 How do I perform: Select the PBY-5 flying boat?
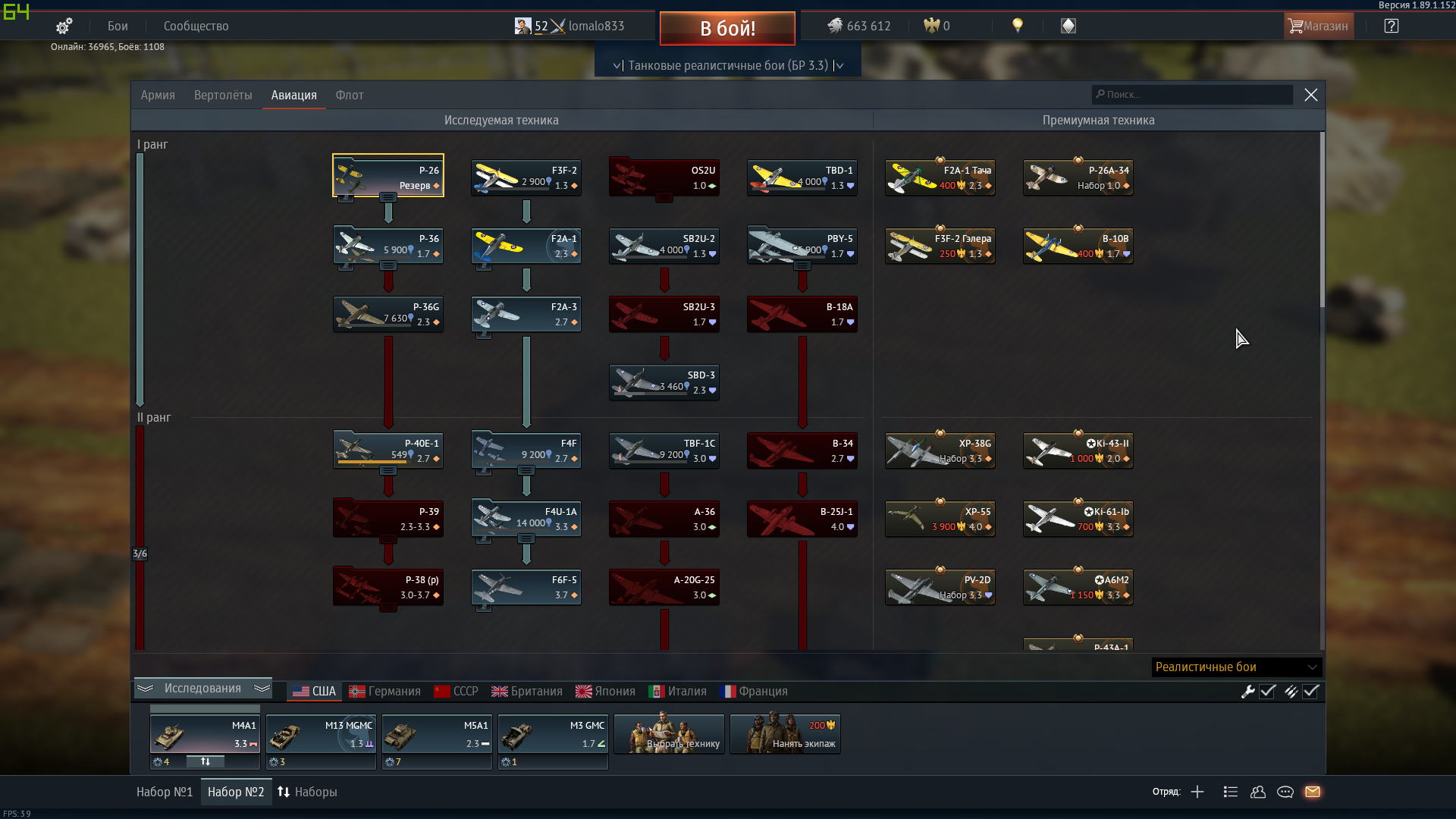click(x=802, y=246)
